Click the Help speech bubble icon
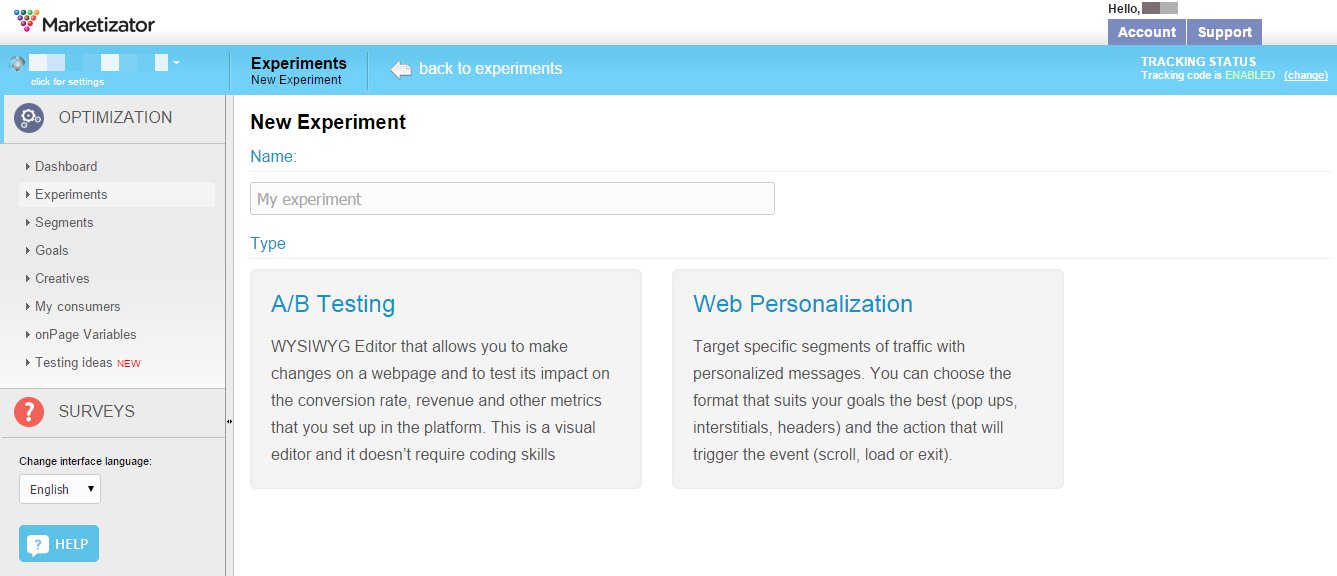 [38, 545]
